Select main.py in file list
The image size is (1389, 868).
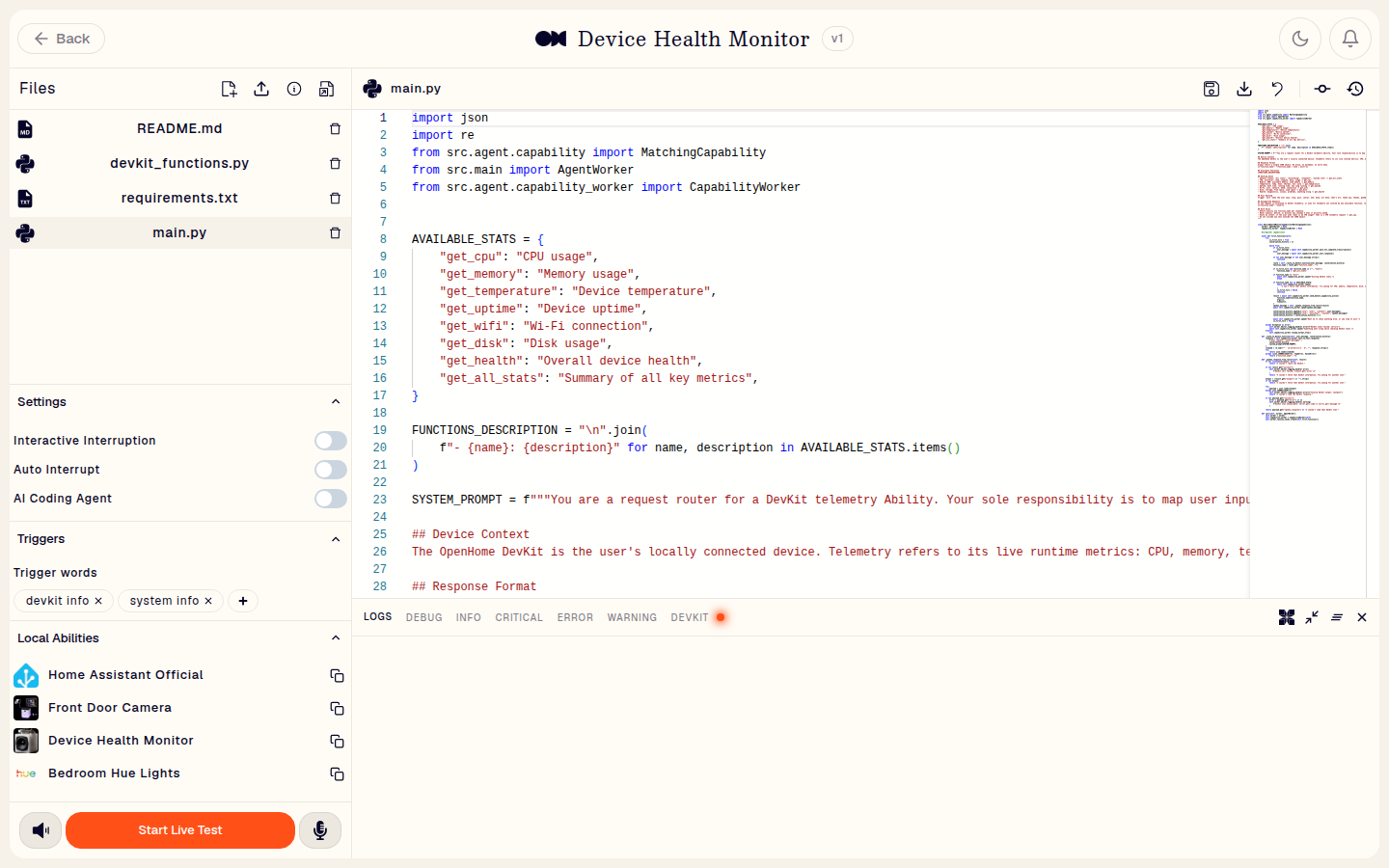pos(179,232)
